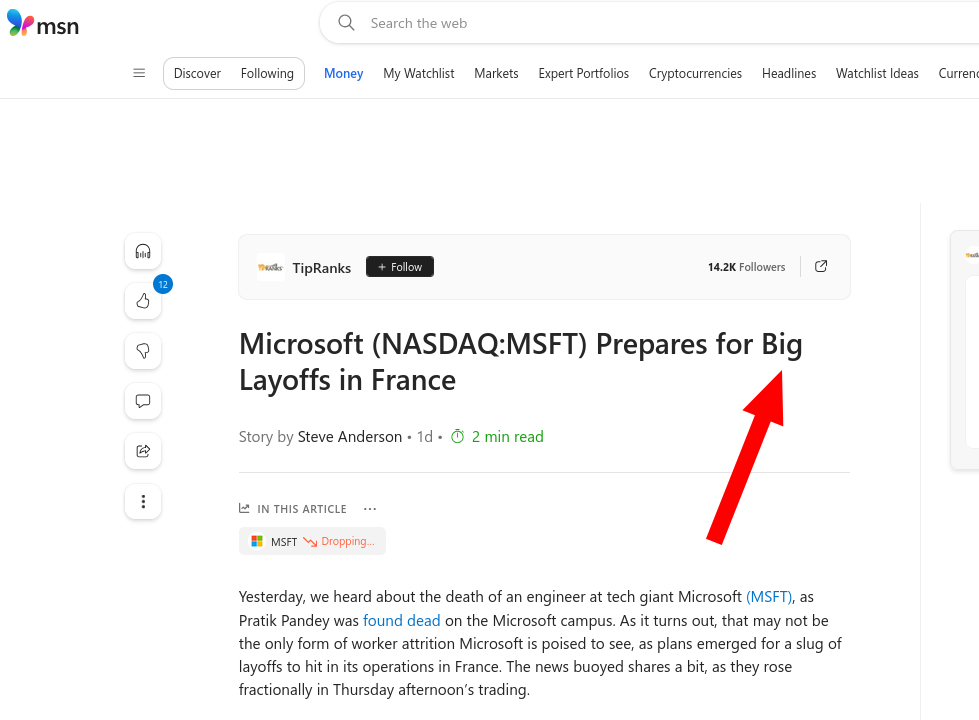The image size is (979, 720).
Task: Switch to the Following tab
Action: pos(267,72)
